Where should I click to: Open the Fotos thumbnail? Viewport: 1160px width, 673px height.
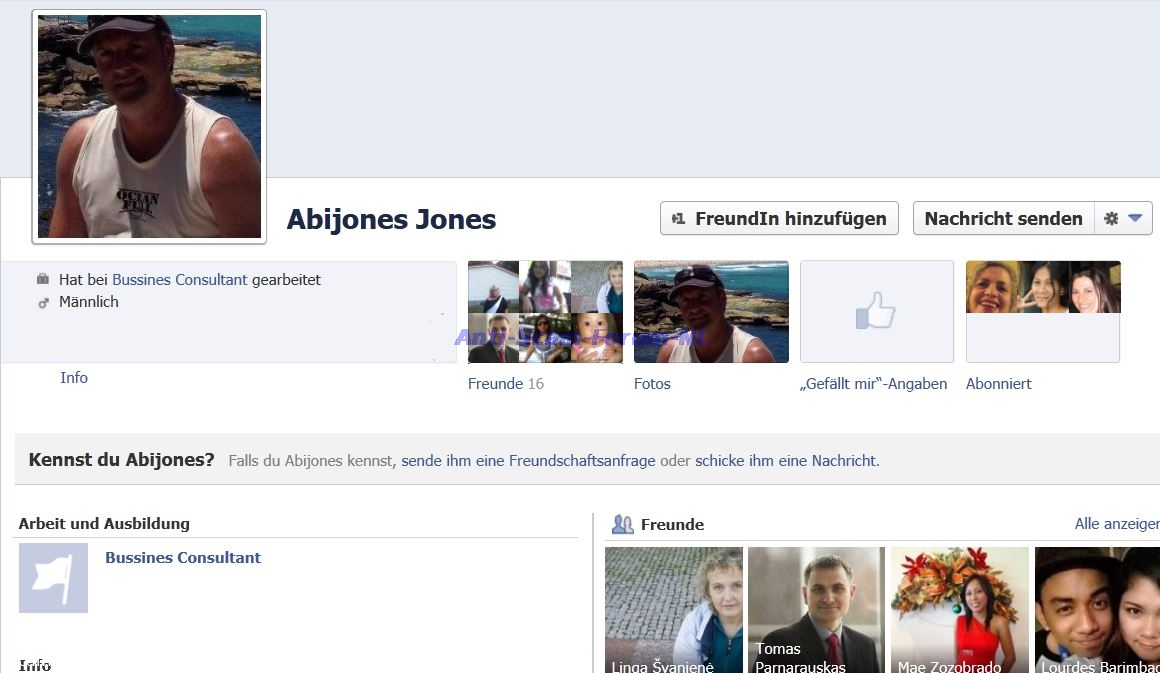711,312
